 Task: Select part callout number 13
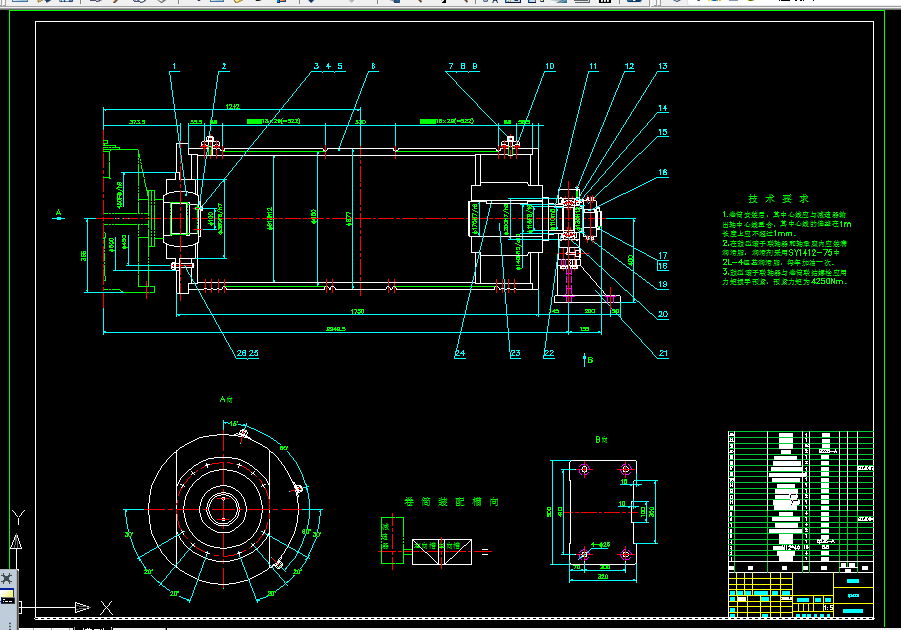[663, 66]
